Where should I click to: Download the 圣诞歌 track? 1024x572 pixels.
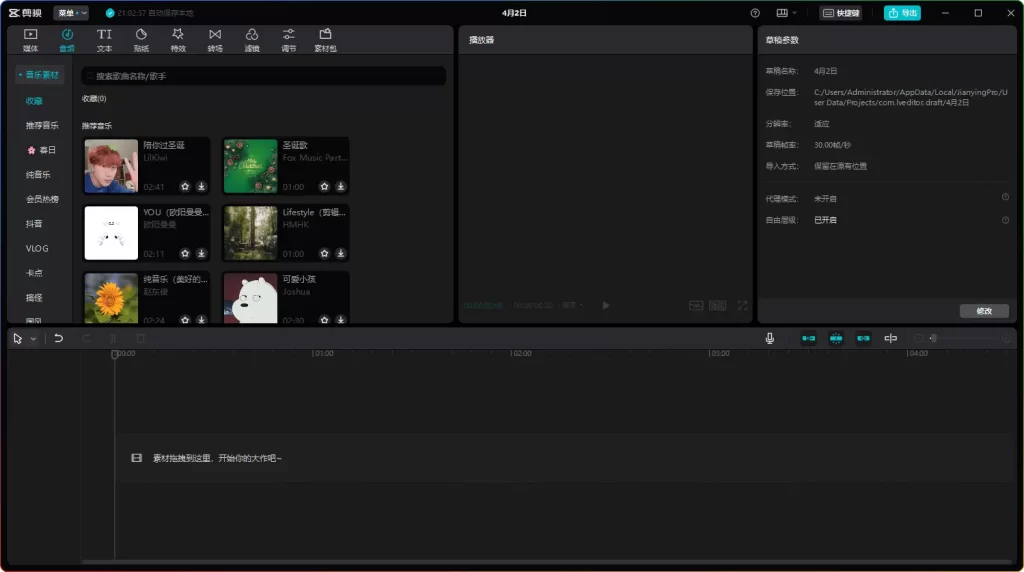[x=341, y=187]
